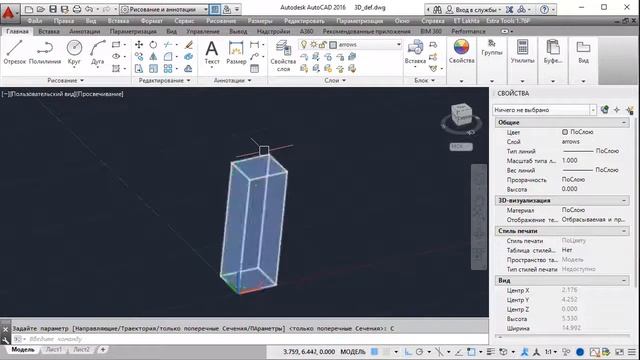Image resolution: width=640 pixels, height=360 pixels.
Task: Add a new layout with plus button
Action: [x=103, y=349]
